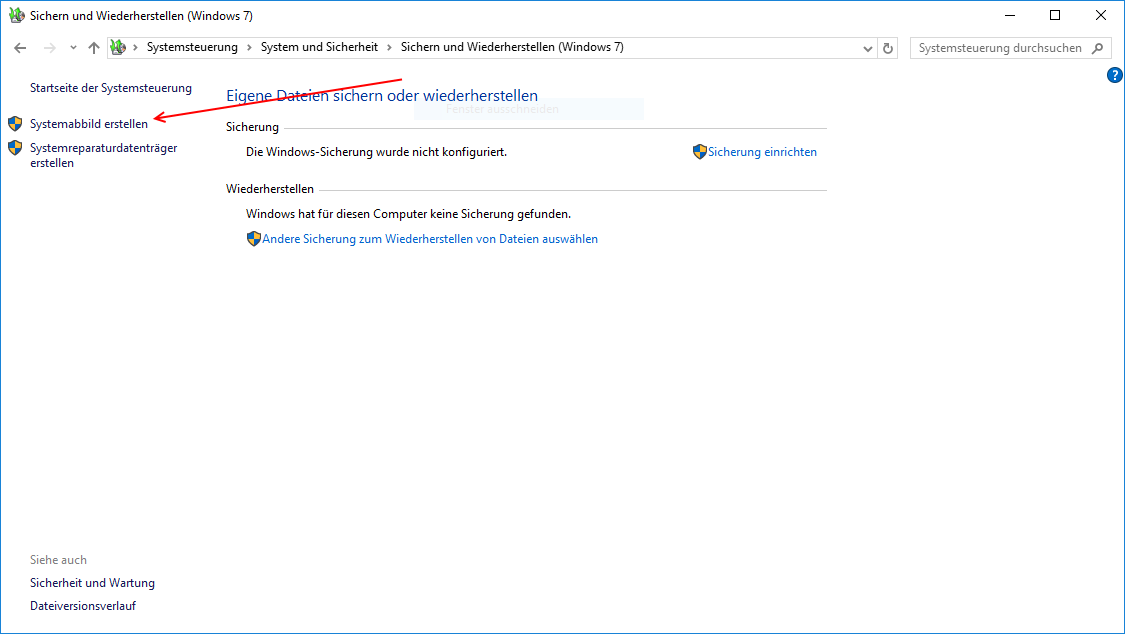Click the shield icon next to Sicherung einrichten
This screenshot has height=634, width=1125.
[700, 151]
